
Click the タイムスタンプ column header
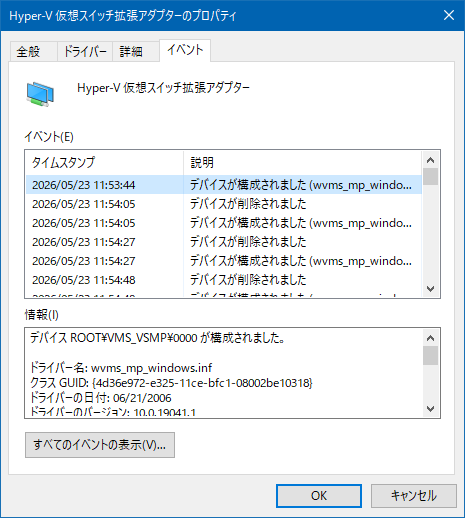click(104, 163)
